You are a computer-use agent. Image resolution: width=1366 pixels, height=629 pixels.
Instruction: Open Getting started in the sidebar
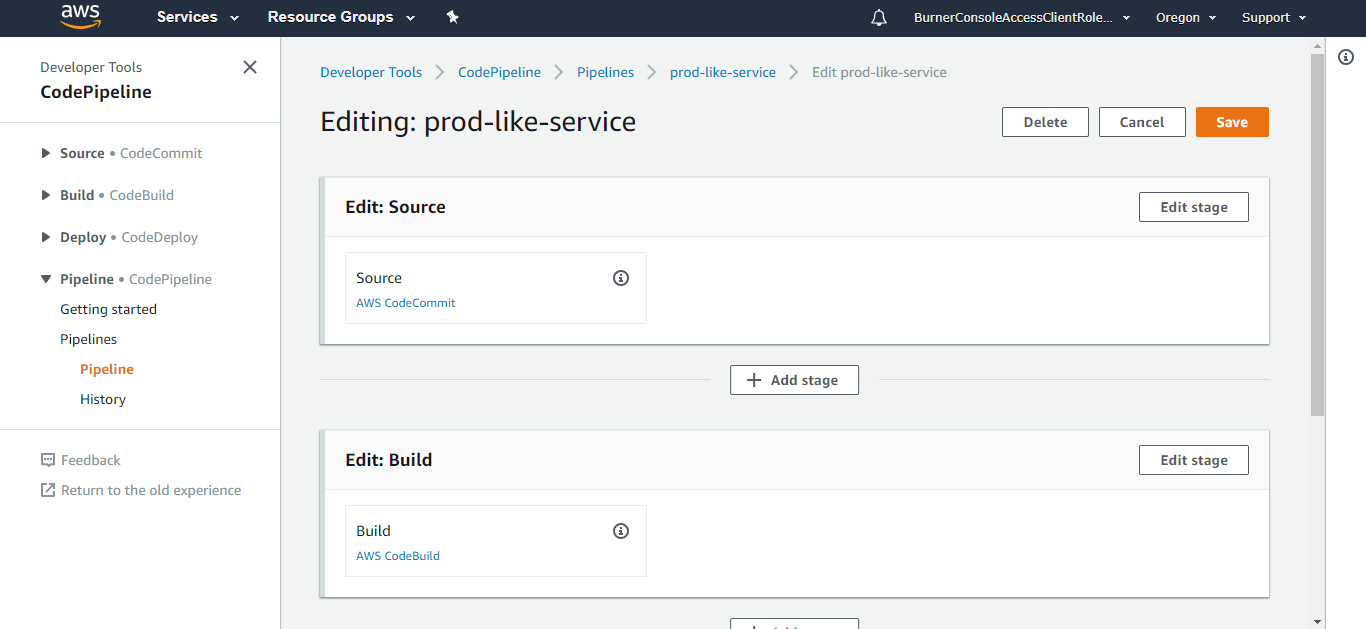(x=108, y=309)
